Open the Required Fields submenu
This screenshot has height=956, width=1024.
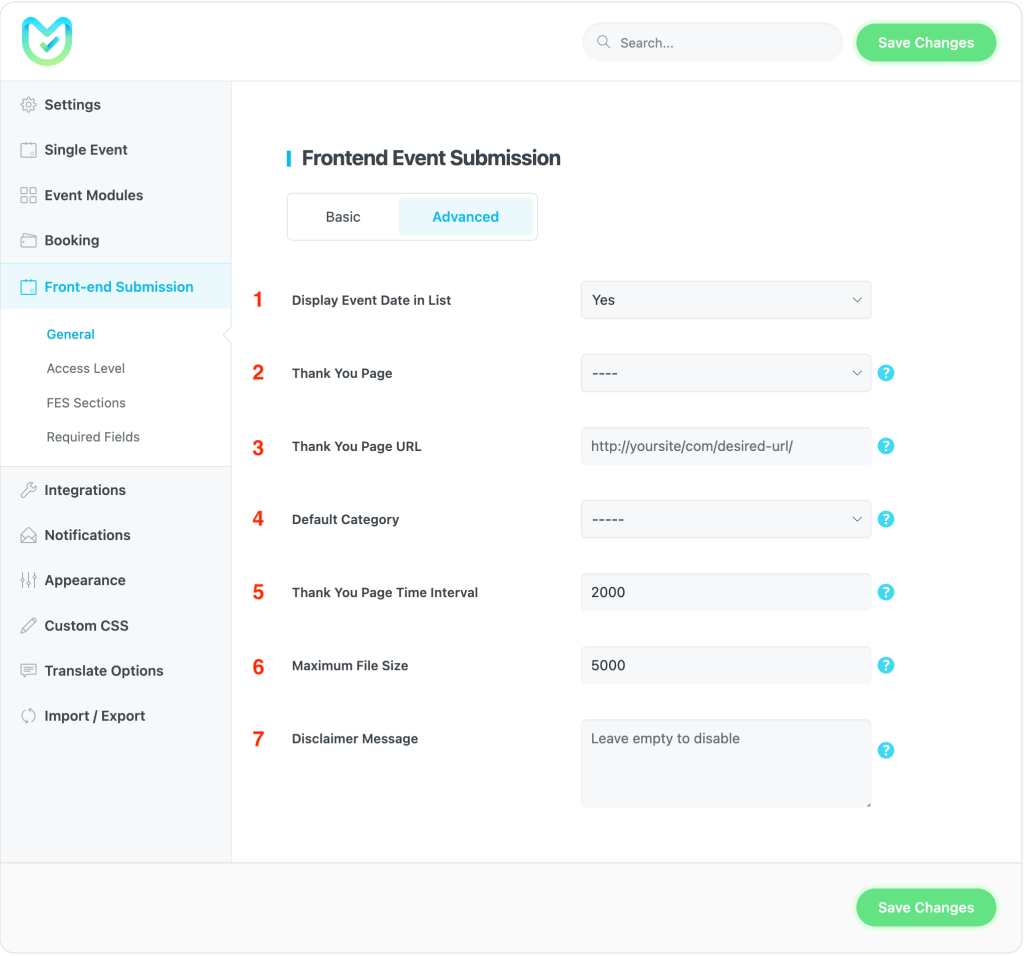(x=93, y=437)
